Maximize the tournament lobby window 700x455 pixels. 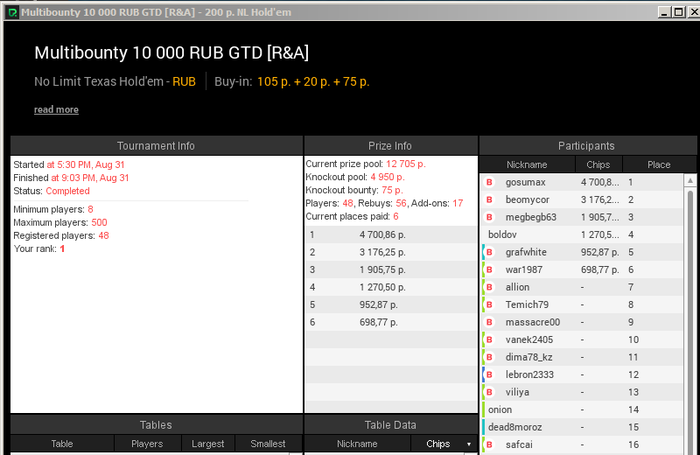(679, 12)
